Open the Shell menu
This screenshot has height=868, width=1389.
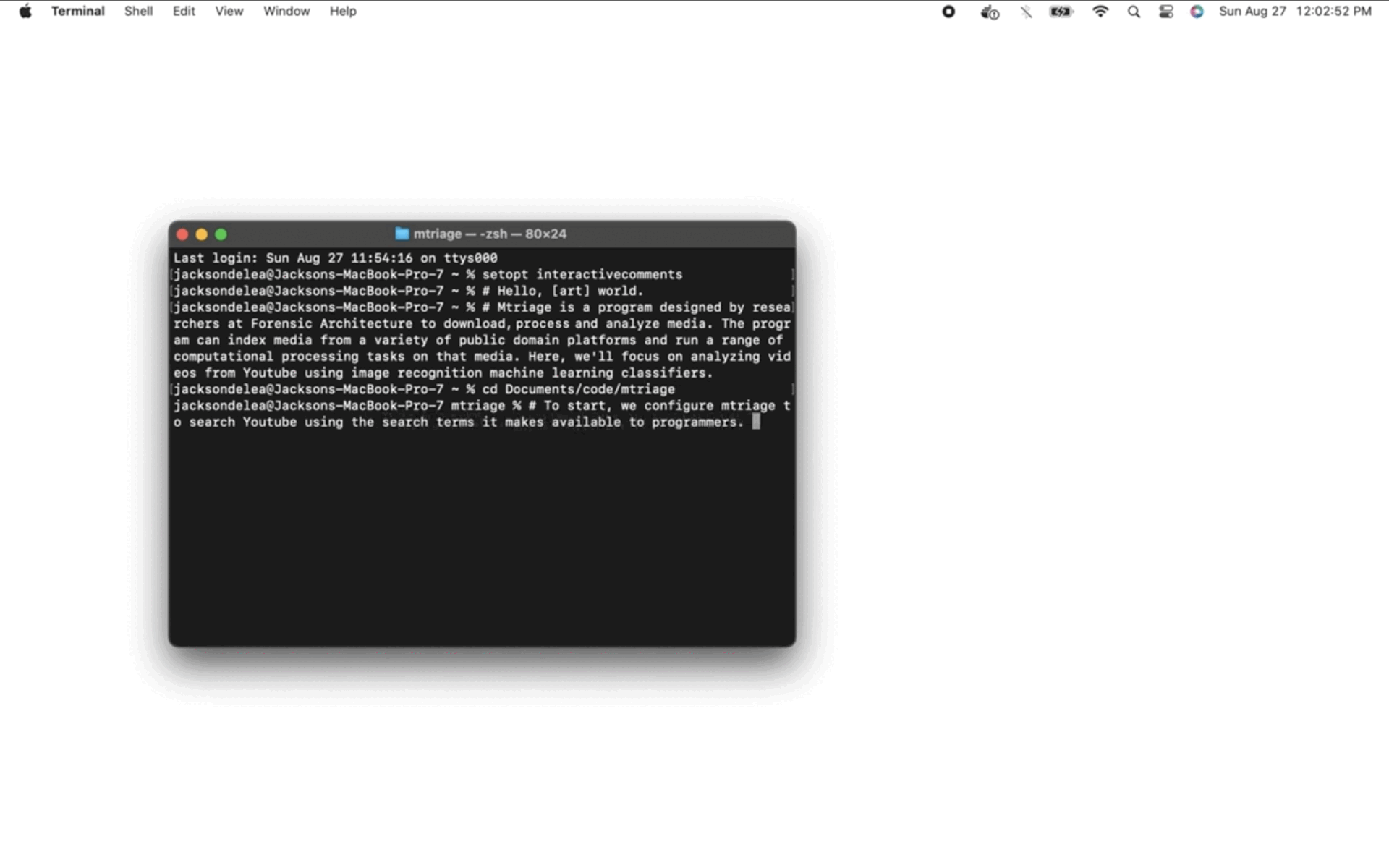[138, 11]
